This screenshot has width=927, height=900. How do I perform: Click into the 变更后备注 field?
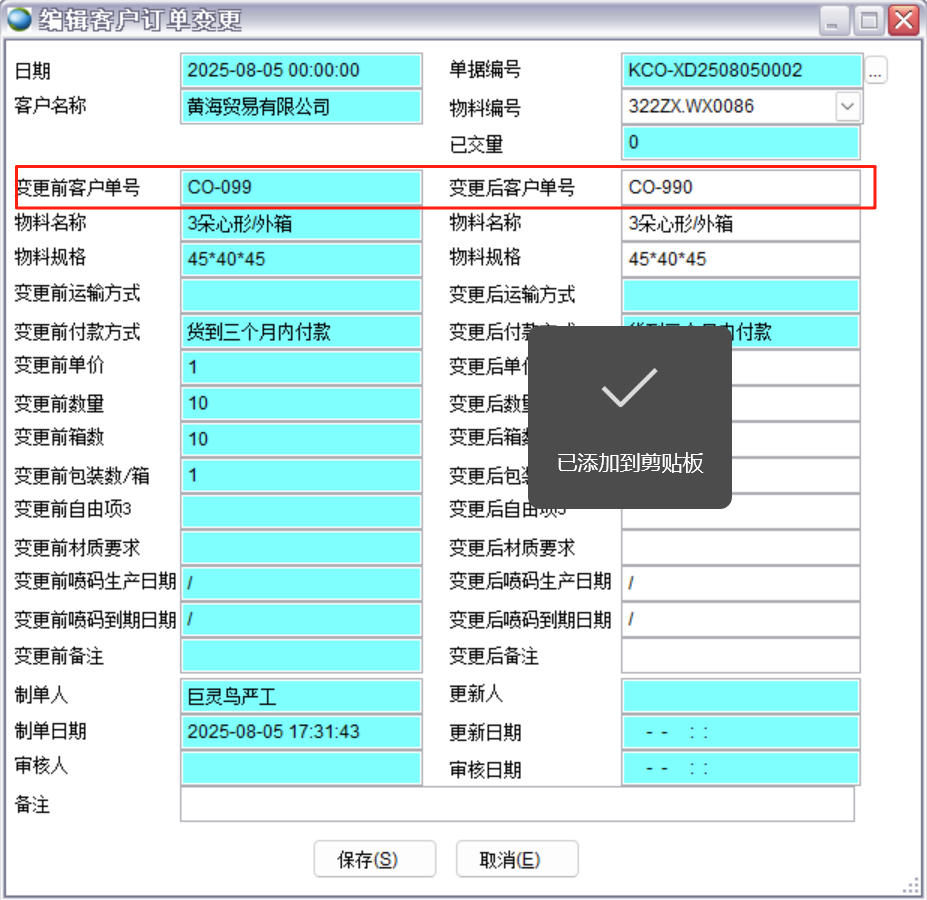[740, 656]
